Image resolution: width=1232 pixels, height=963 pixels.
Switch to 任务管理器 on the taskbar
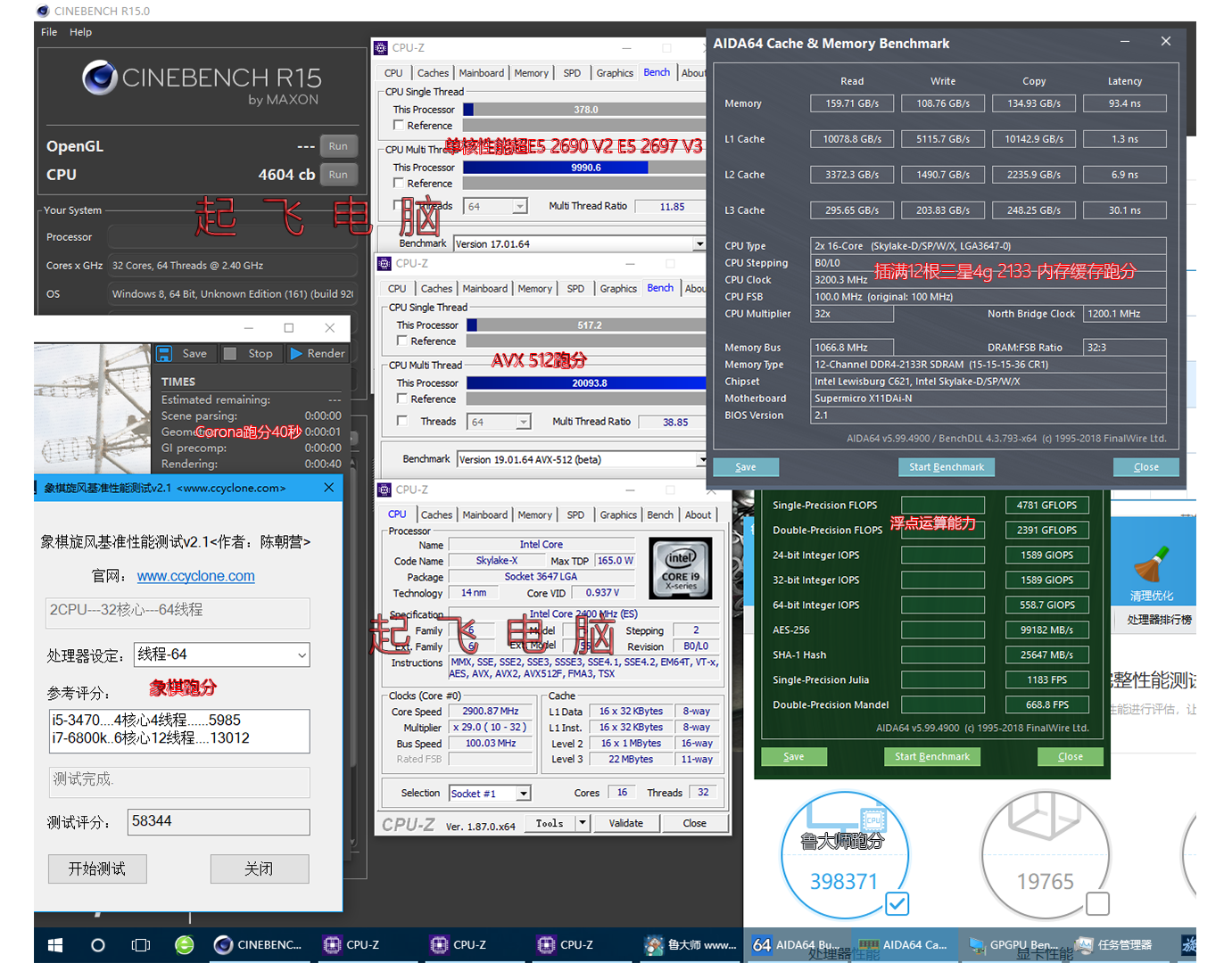click(1115, 945)
